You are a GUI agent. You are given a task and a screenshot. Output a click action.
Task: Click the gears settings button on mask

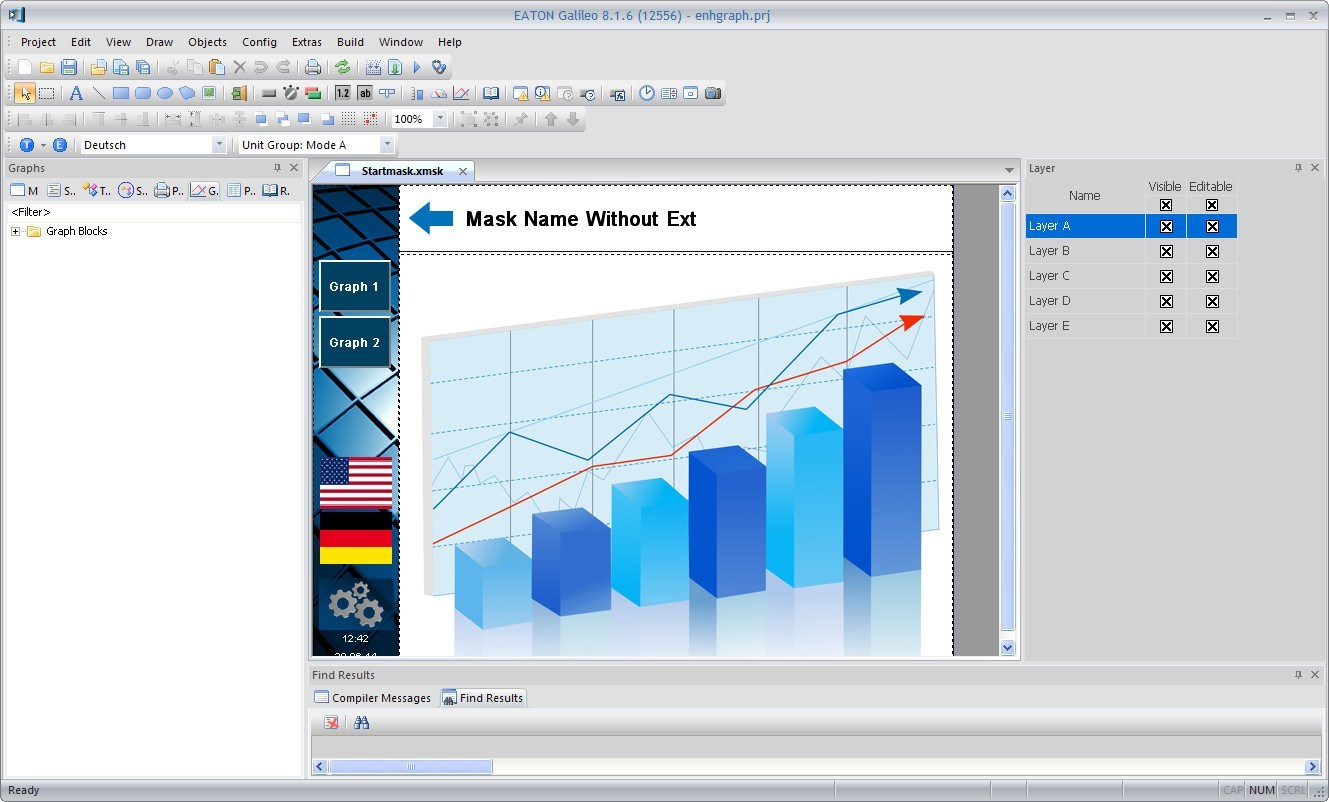point(356,604)
